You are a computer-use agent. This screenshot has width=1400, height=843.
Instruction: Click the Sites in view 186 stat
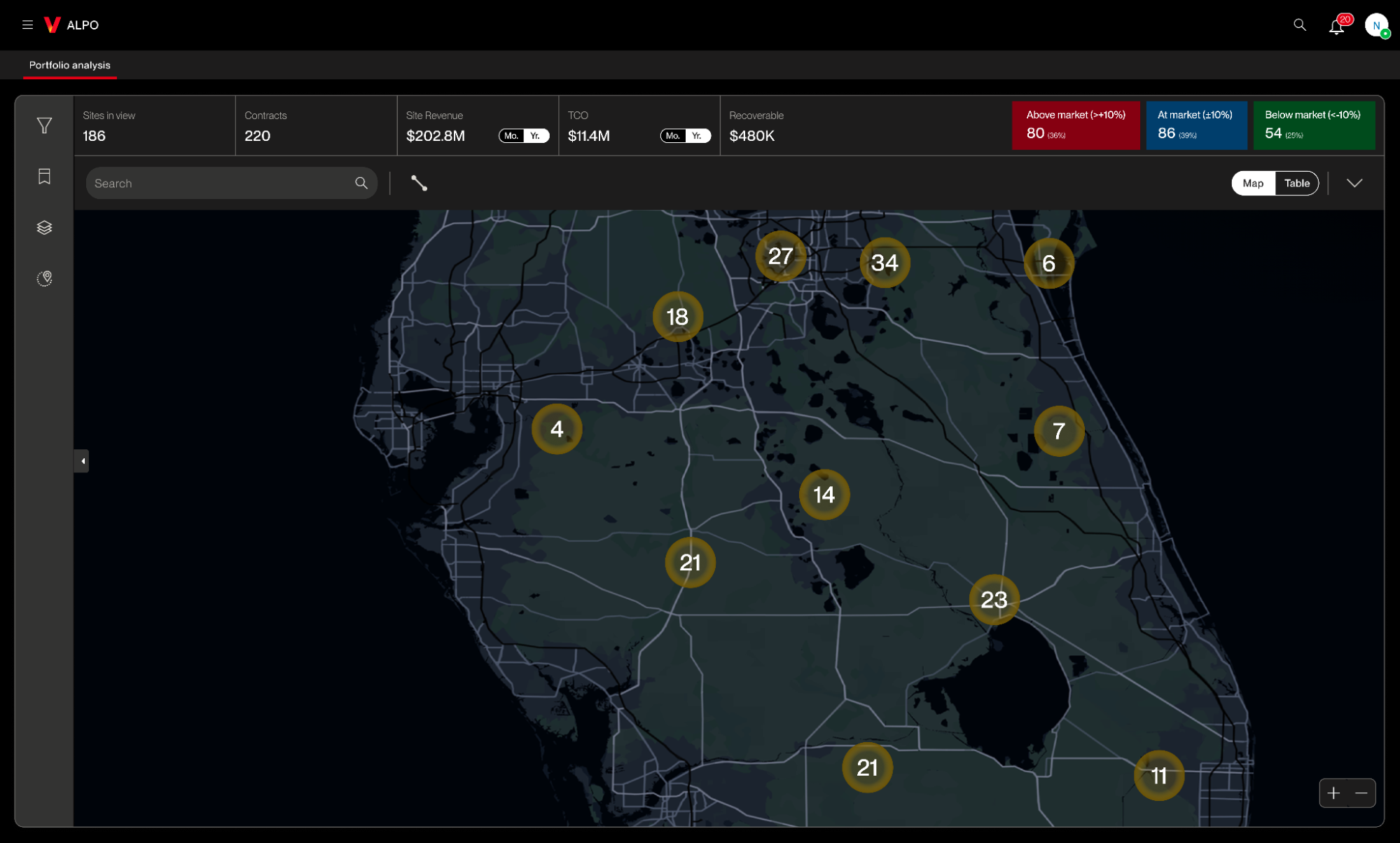click(154, 126)
